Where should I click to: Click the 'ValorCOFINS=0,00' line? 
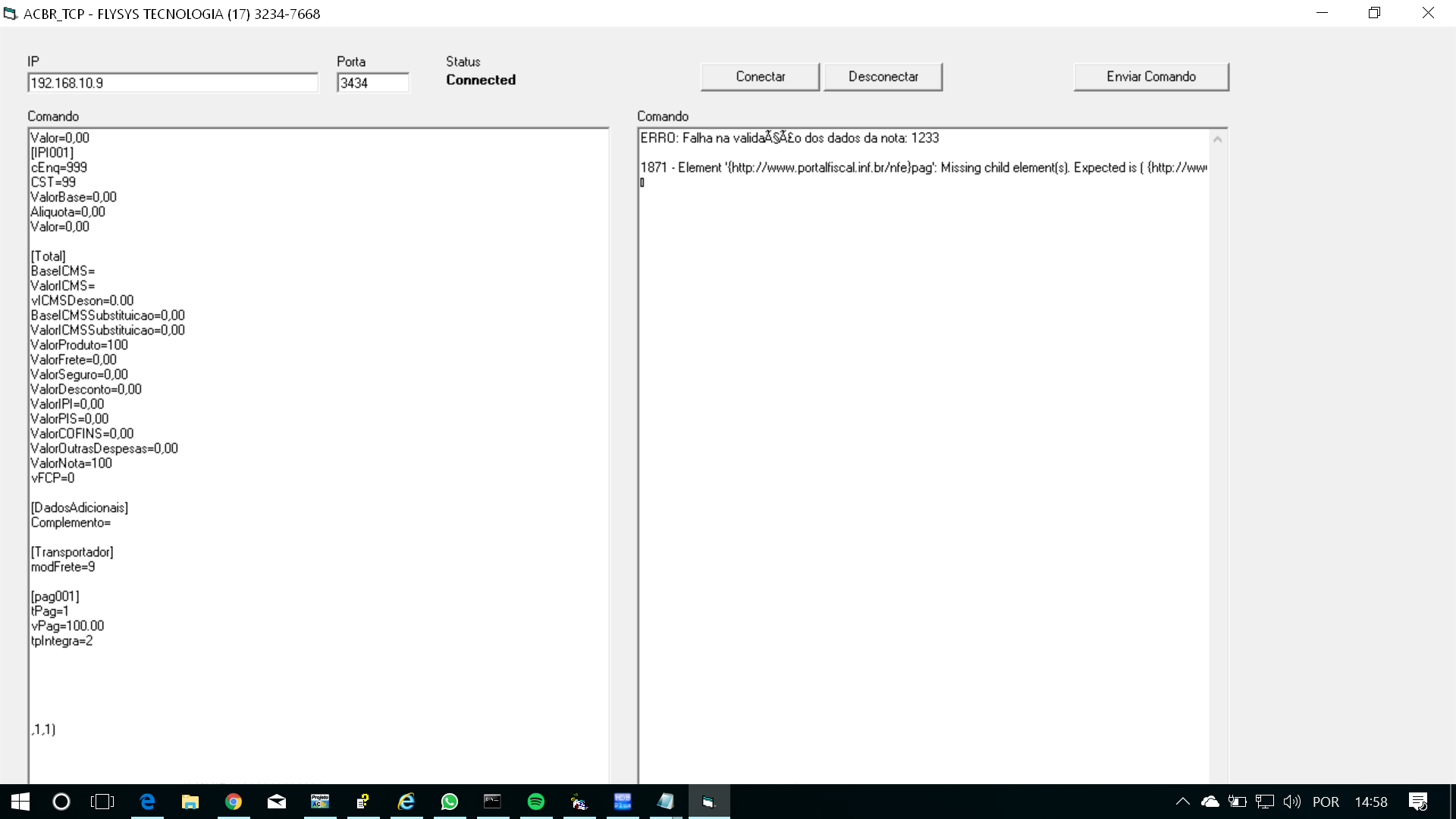[82, 434]
